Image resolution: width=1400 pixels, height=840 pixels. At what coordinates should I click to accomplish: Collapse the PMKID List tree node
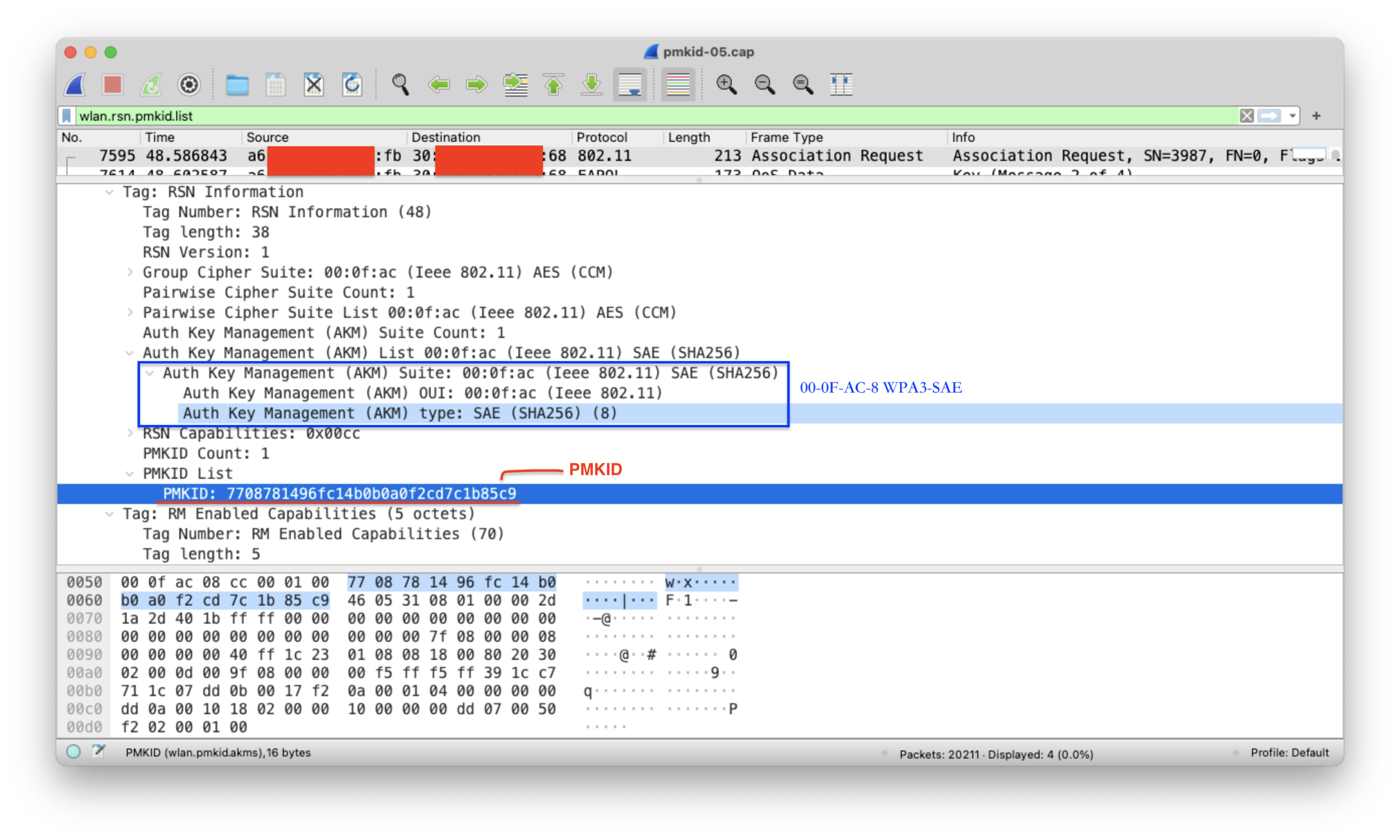(x=130, y=474)
